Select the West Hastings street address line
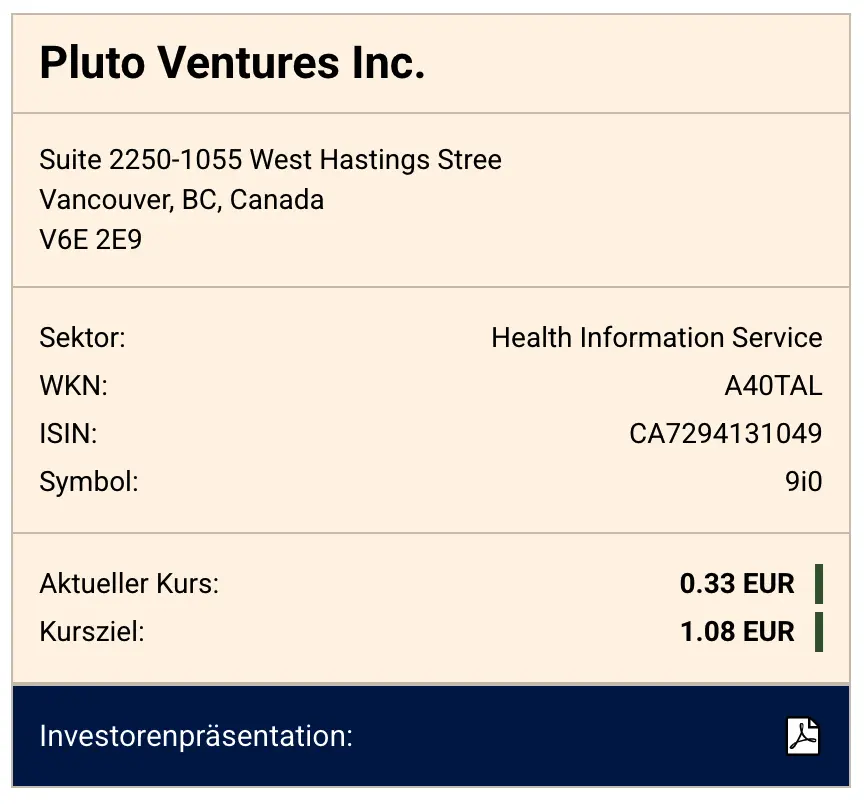Image resolution: width=864 pixels, height=804 pixels. (270, 160)
